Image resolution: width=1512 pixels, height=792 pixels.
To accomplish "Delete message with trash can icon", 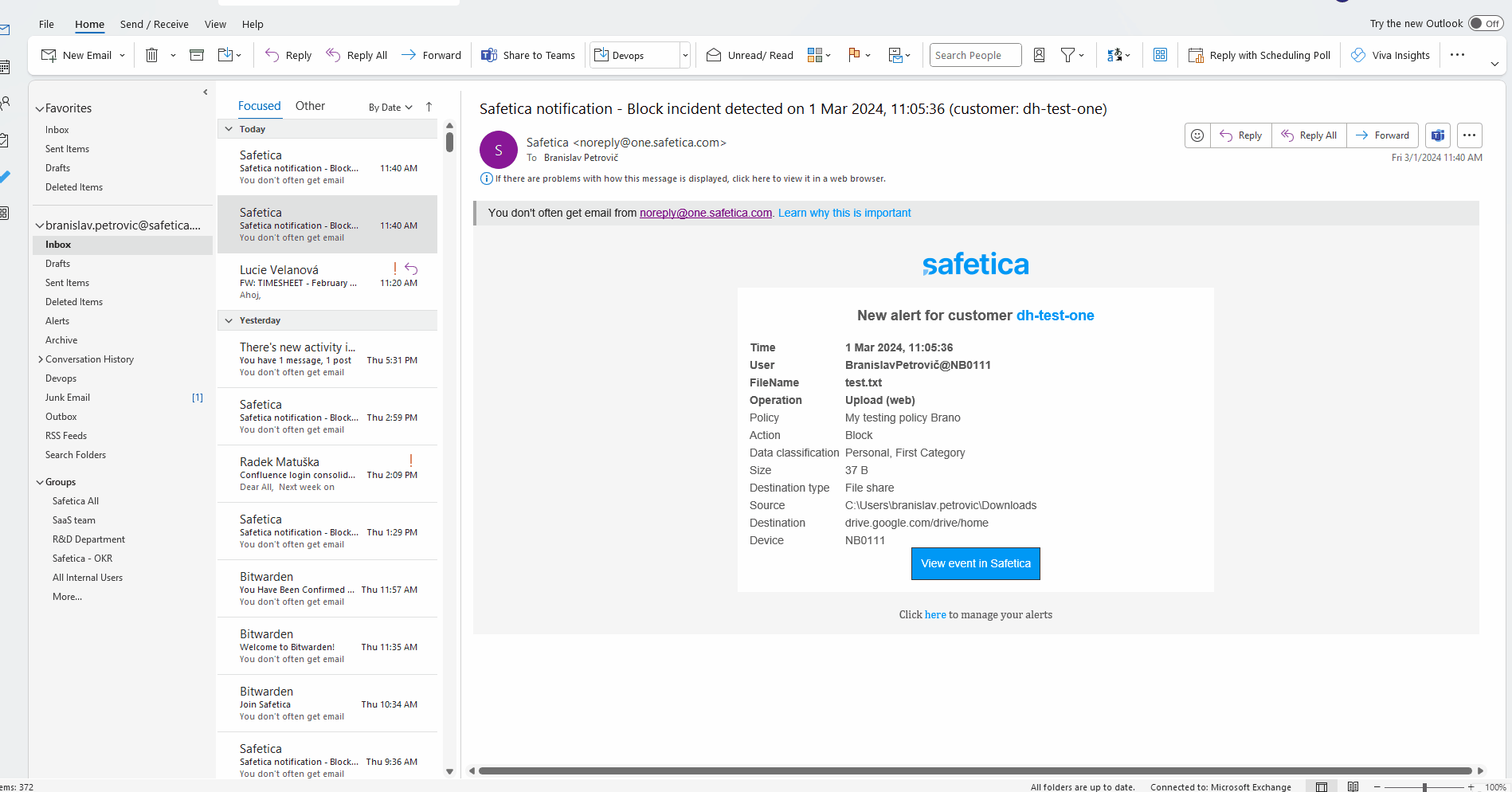I will pyautogui.click(x=151, y=55).
